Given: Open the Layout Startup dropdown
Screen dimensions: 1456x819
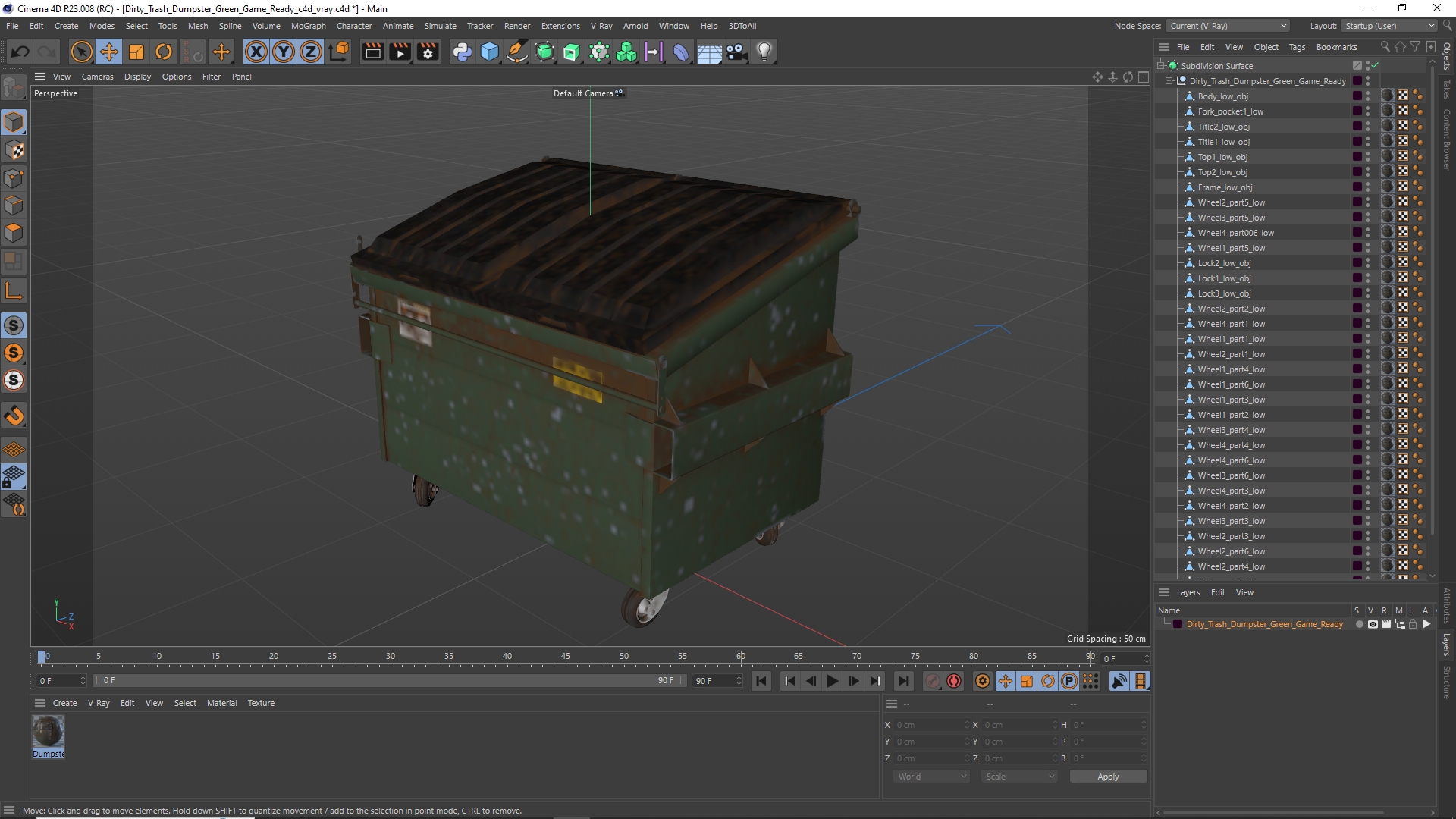Looking at the screenshot, I should point(1389,26).
